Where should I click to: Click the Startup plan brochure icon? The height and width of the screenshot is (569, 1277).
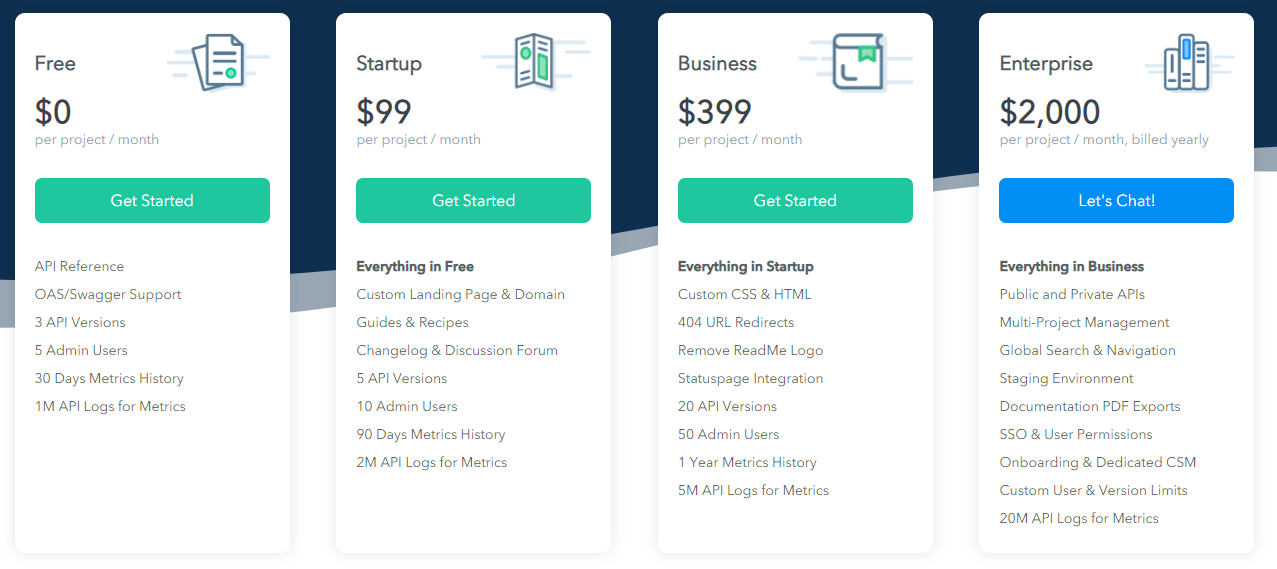click(535, 62)
